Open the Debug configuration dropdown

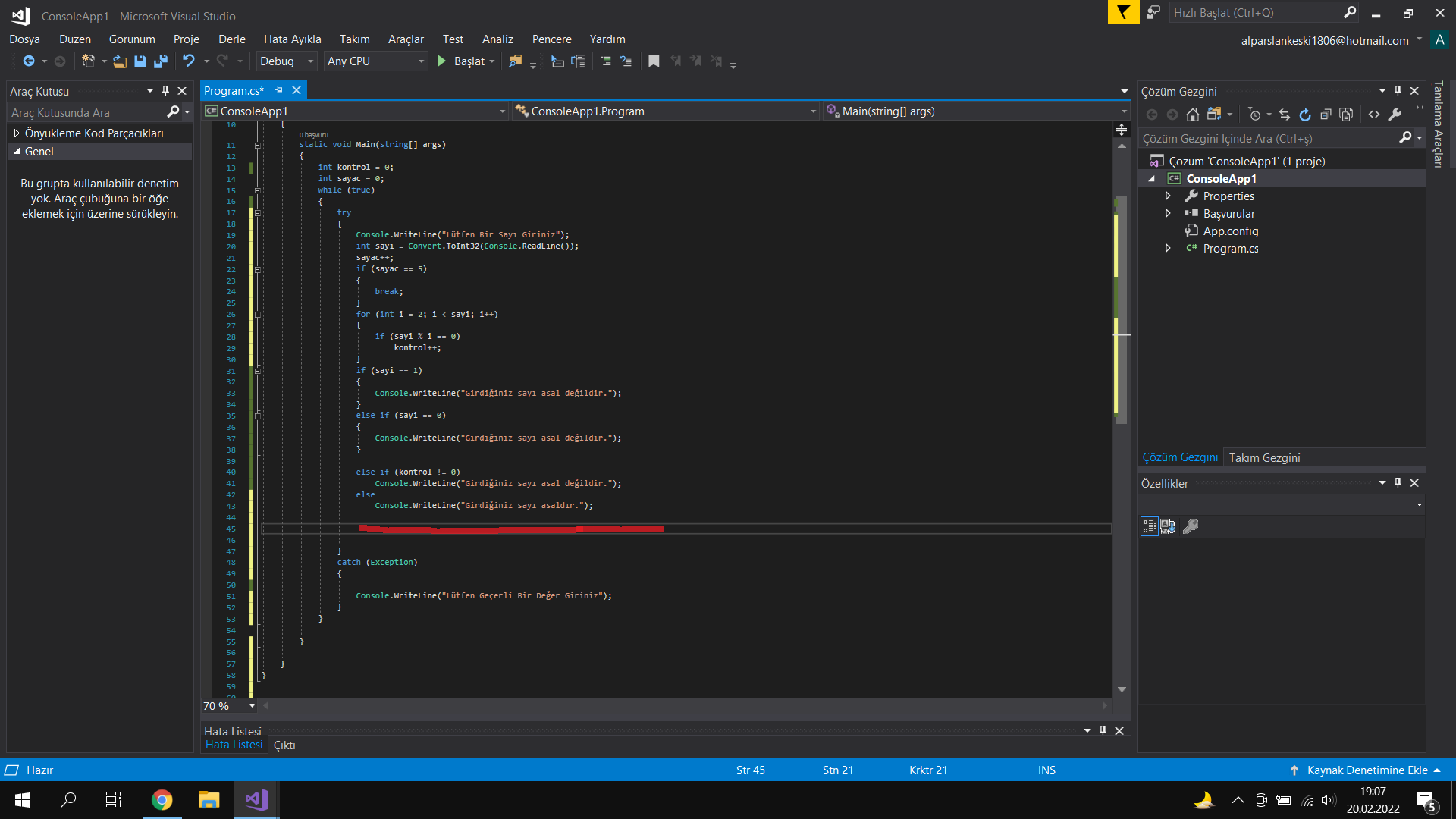[x=287, y=61]
